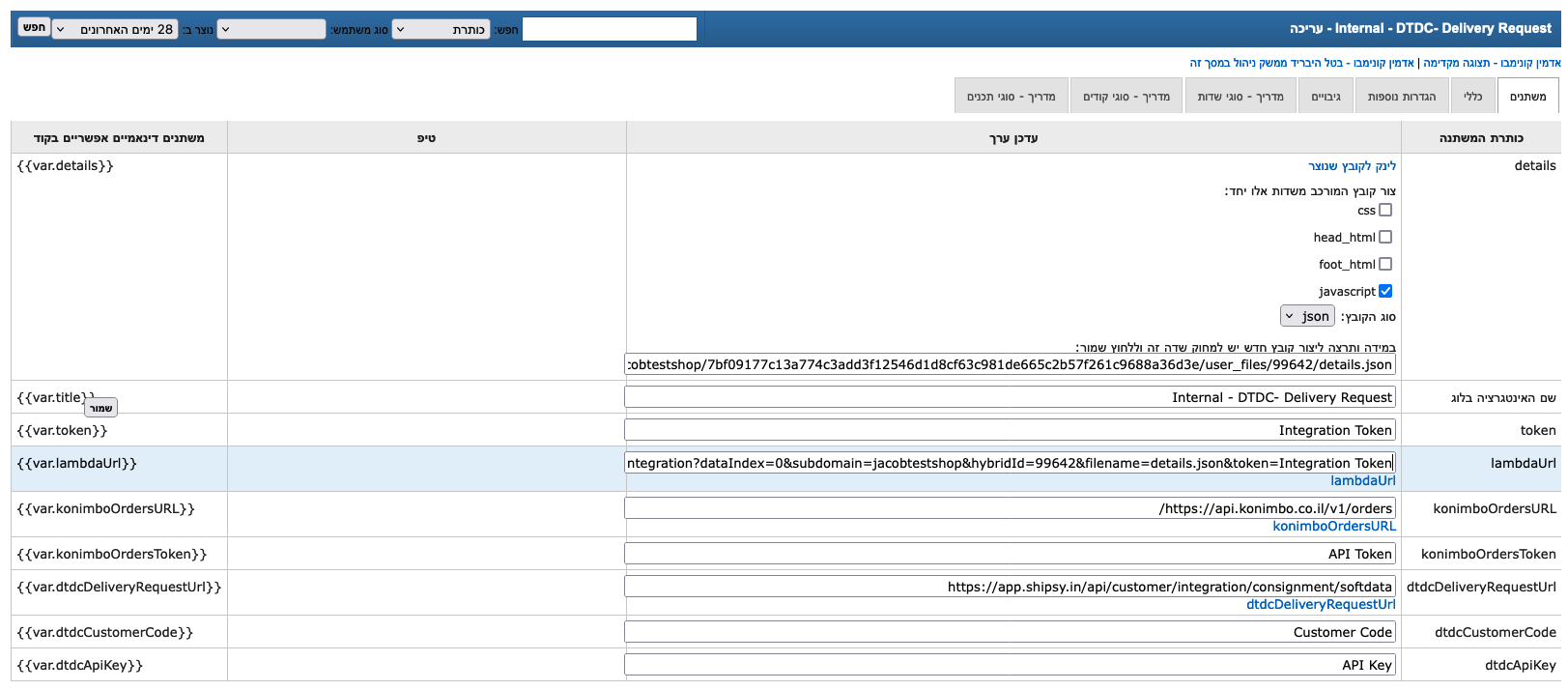Open the מדריך - סוגי תכנים tab
This screenshot has height=690, width=1568.
click(x=1012, y=97)
